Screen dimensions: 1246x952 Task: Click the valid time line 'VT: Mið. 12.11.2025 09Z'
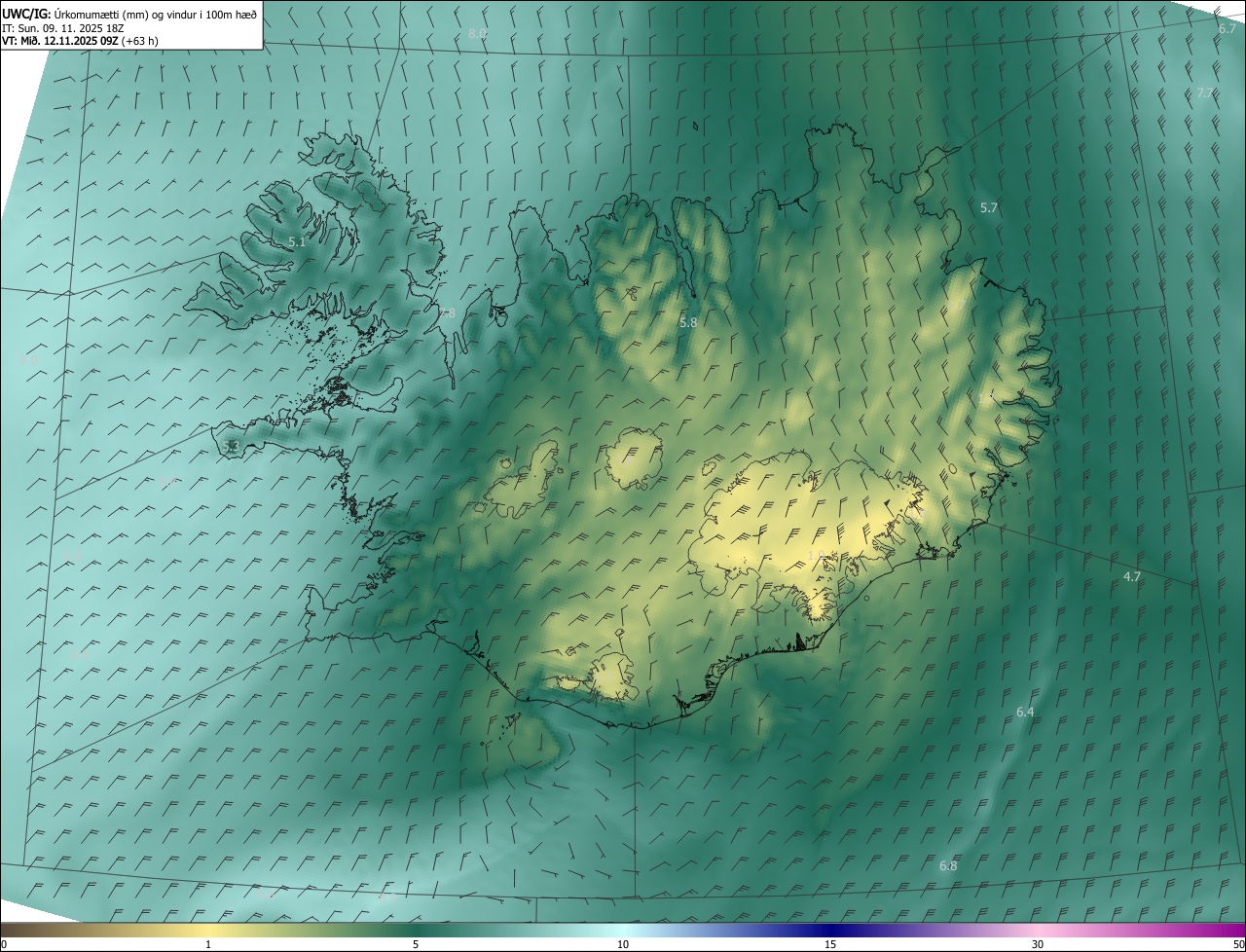pyautogui.click(x=59, y=41)
